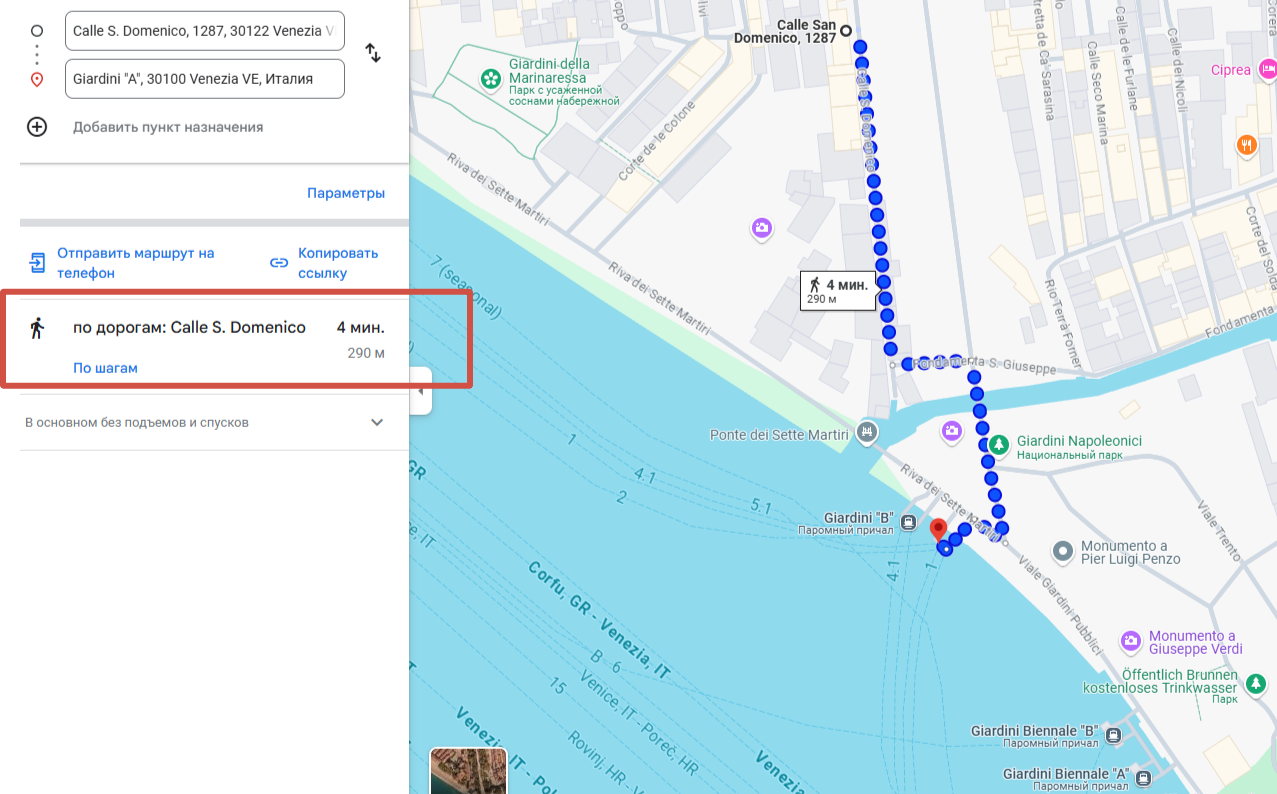Click the satellite layer thumbnail
1277x794 pixels.
[468, 771]
